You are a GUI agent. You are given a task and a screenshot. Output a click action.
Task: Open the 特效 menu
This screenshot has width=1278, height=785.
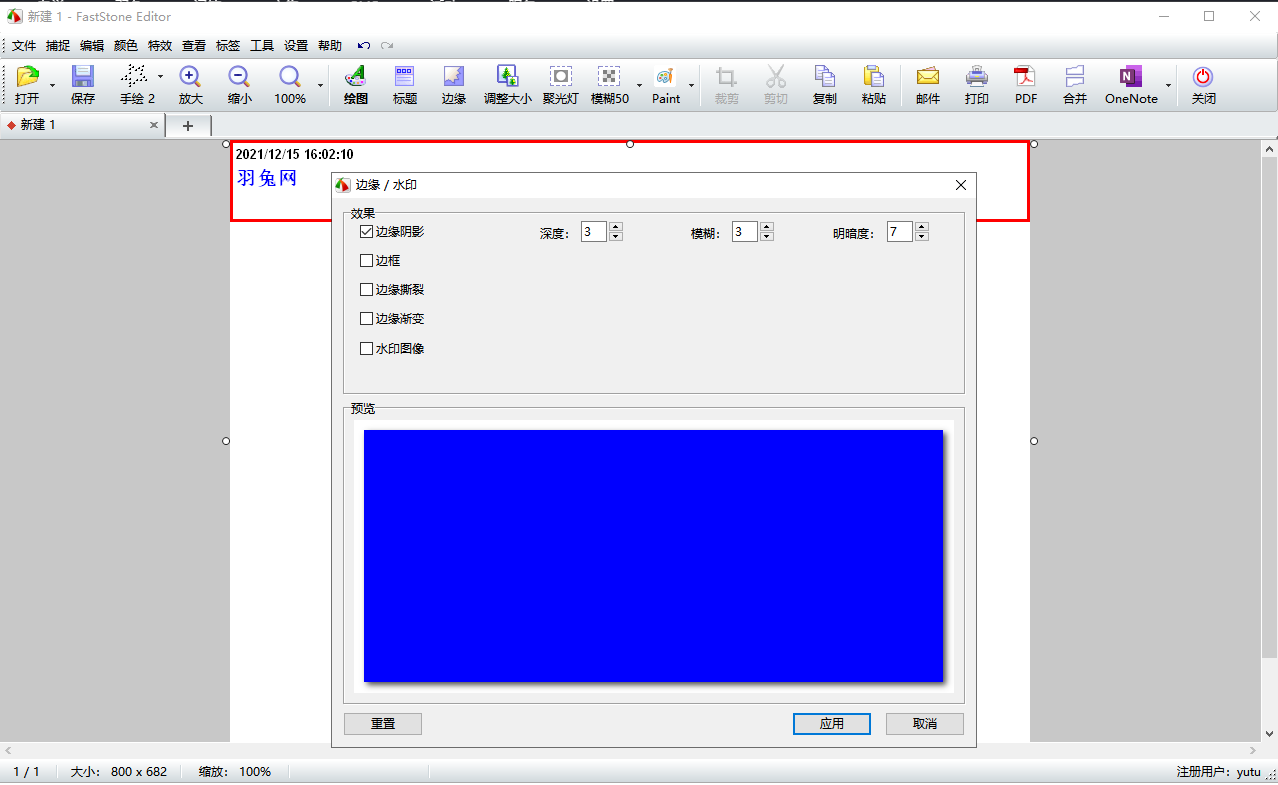(x=160, y=46)
